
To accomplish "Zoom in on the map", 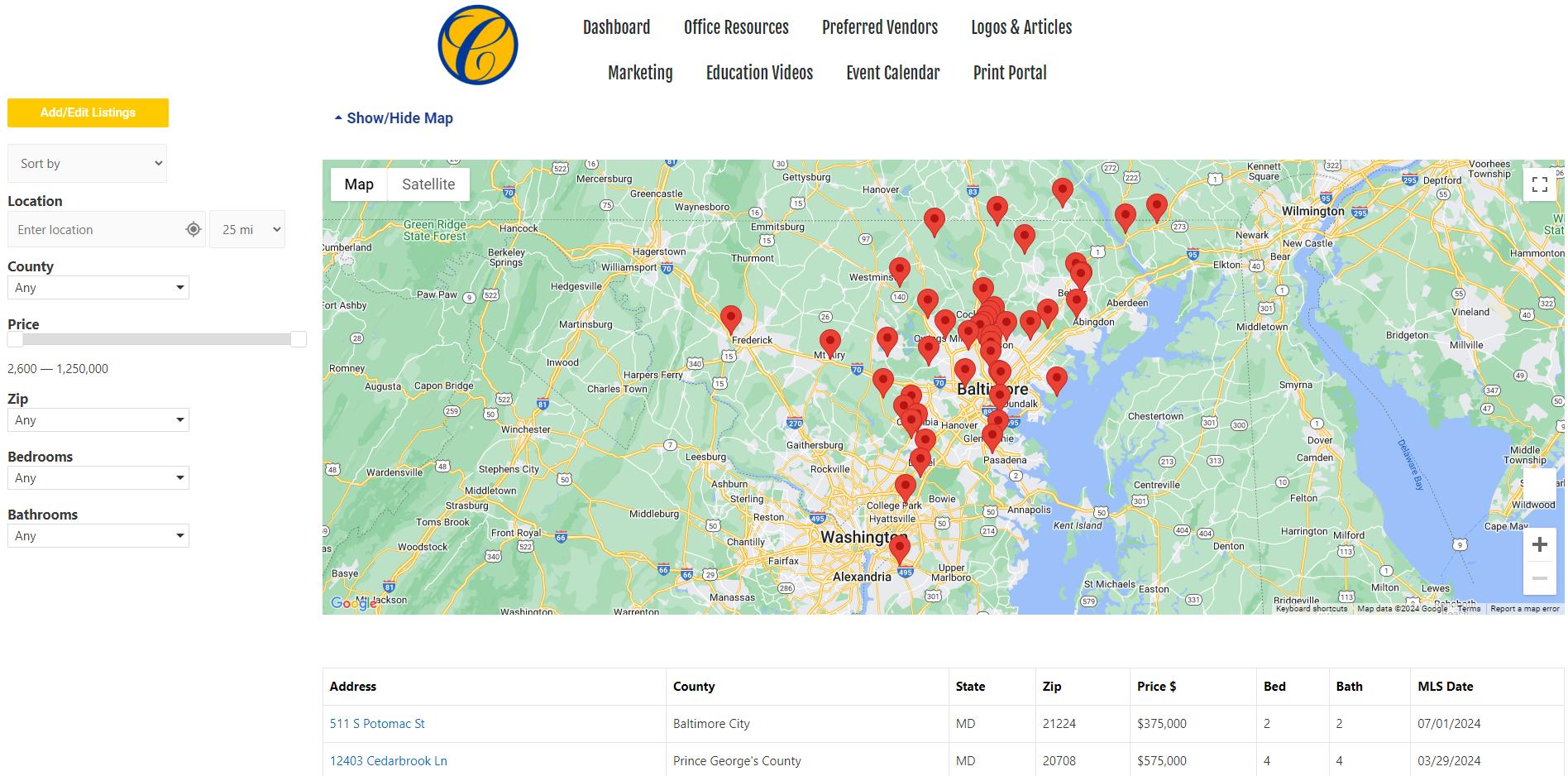I will coord(1540,544).
